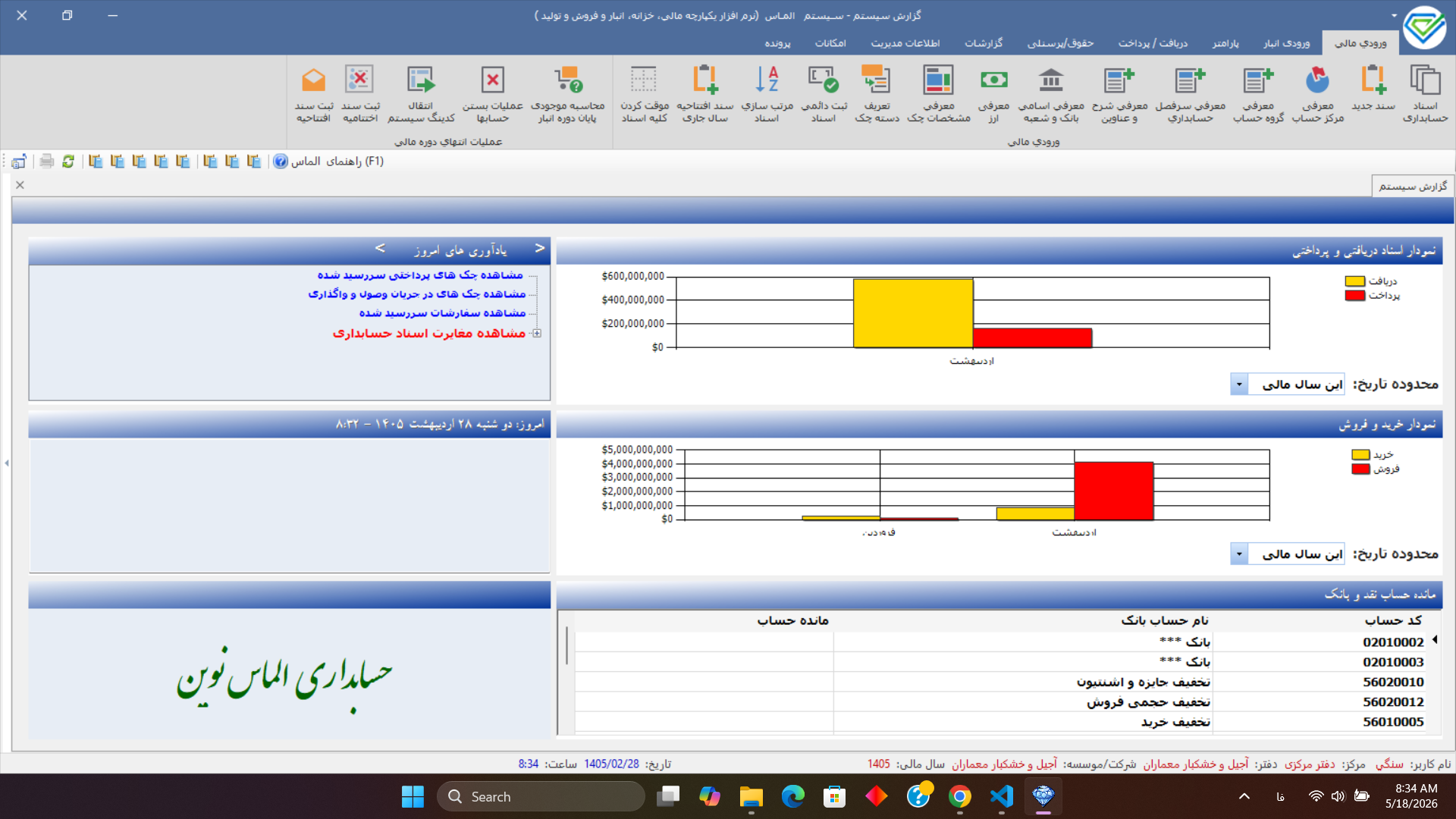Select the گزارش سیستم document tab
This screenshot has width=1456, height=819.
1413,186
